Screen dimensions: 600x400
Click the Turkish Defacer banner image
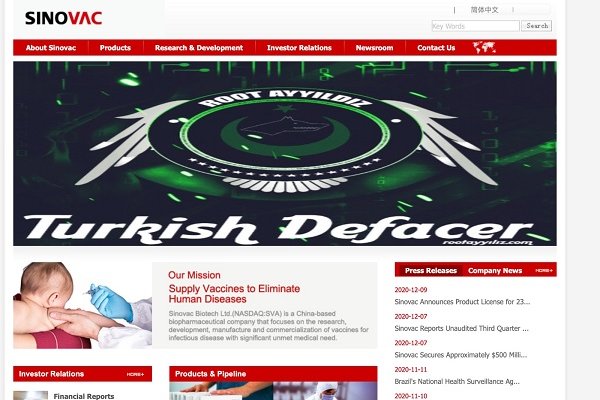tap(285, 153)
